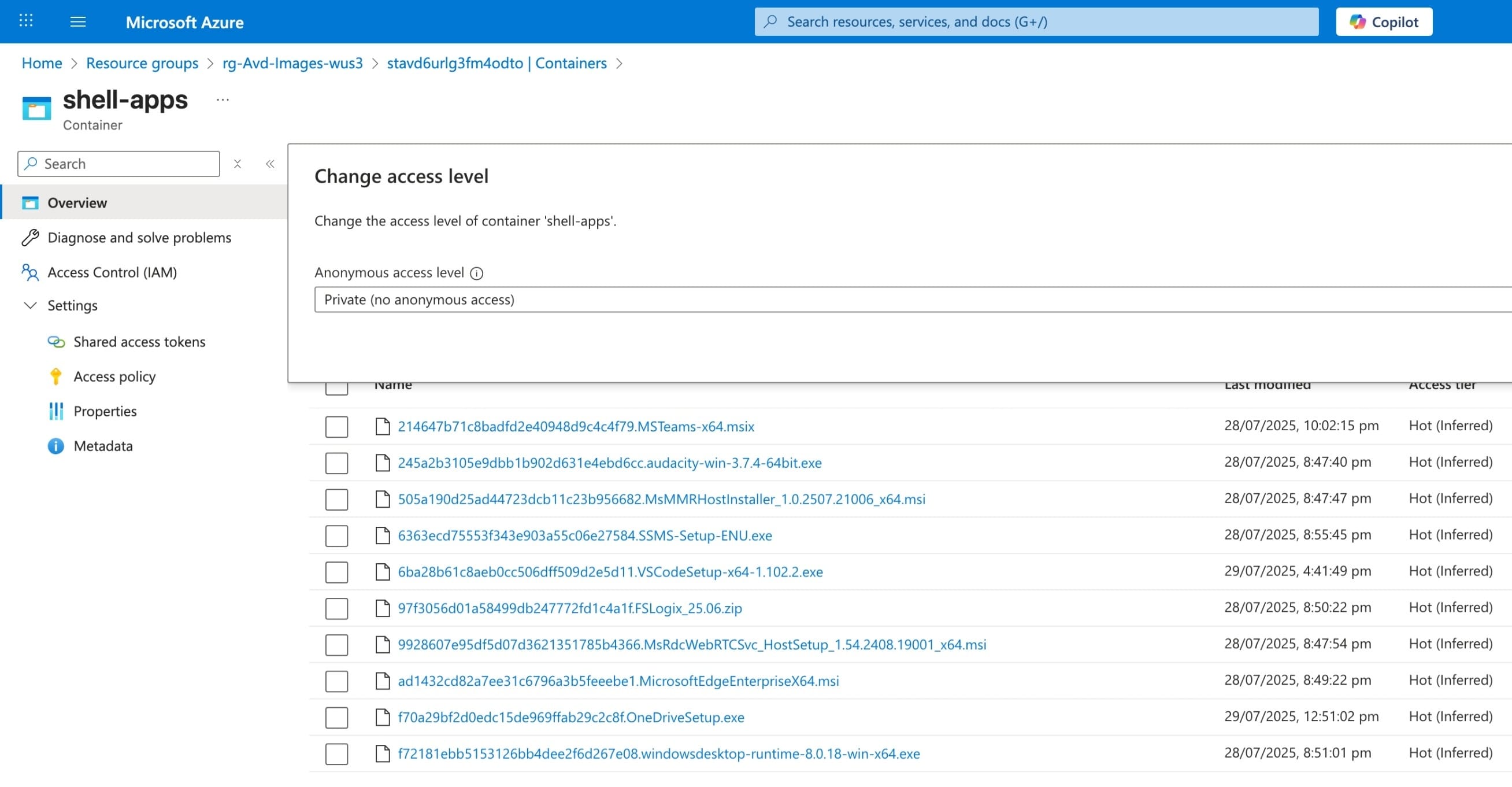
Task: Click the Copilot button
Action: click(x=1384, y=22)
